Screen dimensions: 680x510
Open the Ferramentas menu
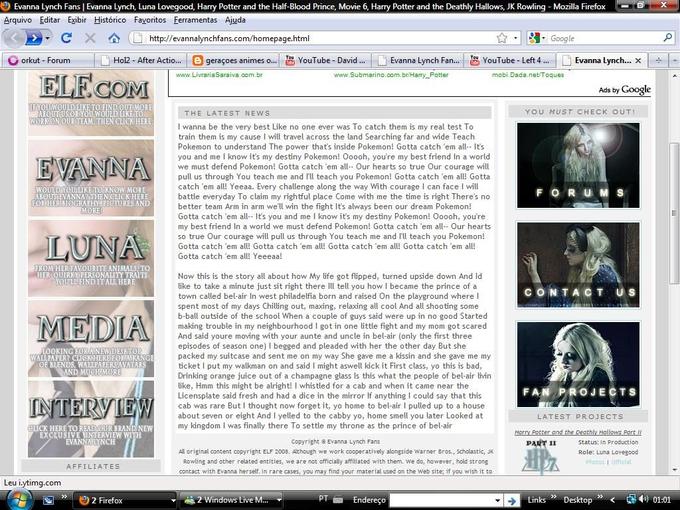pyautogui.click(x=196, y=20)
